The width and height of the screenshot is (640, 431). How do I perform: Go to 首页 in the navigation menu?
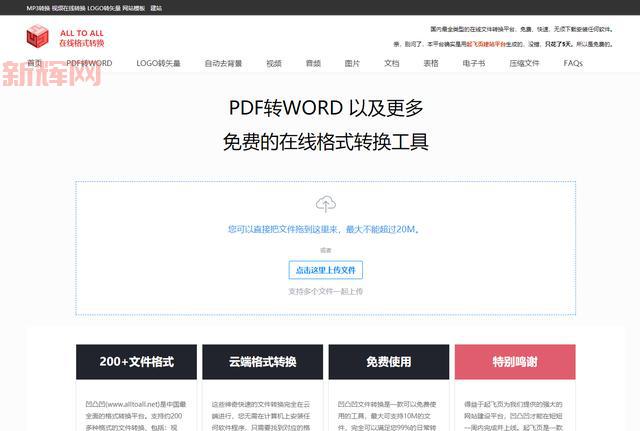coord(35,63)
